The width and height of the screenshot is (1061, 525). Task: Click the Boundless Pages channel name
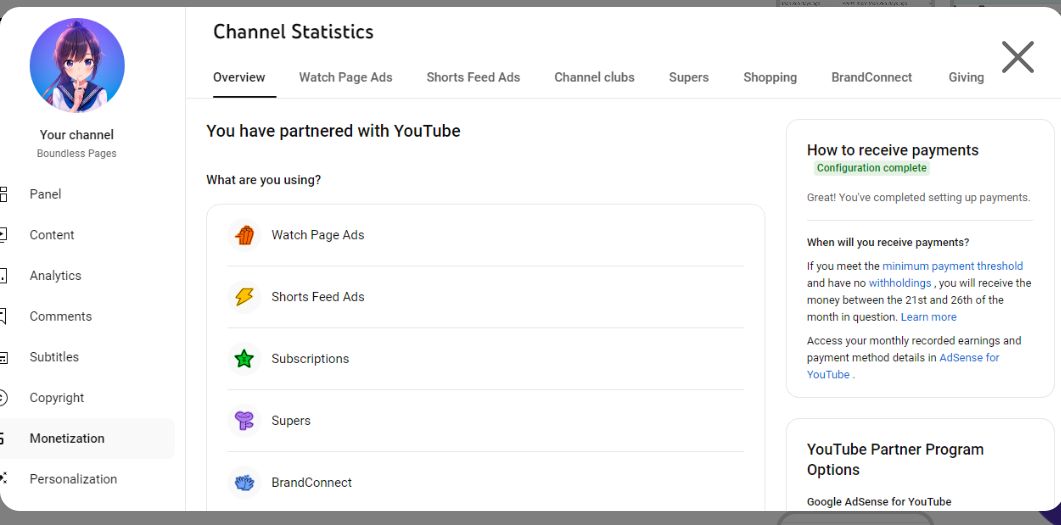(76, 154)
